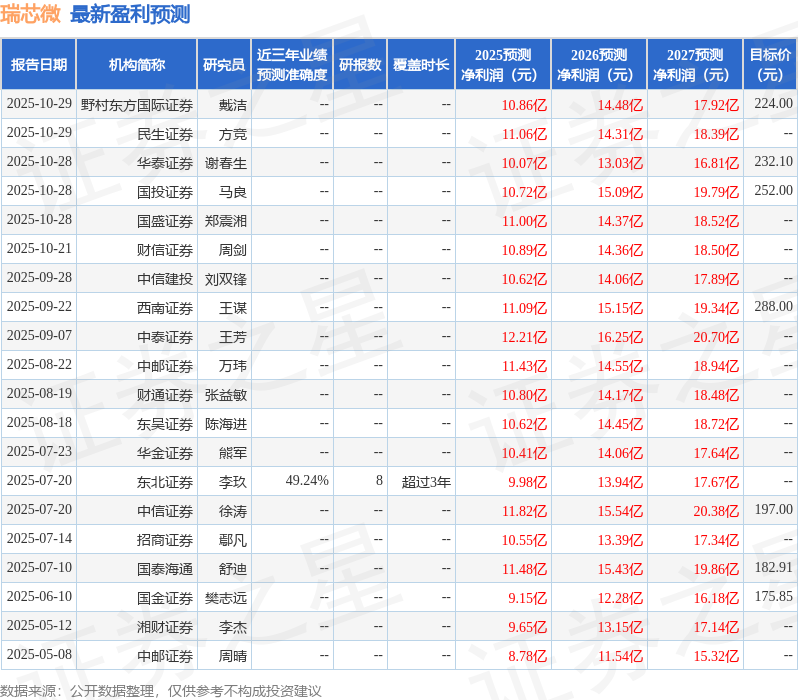Screen dimensions: 798x700
Task: Click the 2026预测净利润 column header
Action: point(599,65)
